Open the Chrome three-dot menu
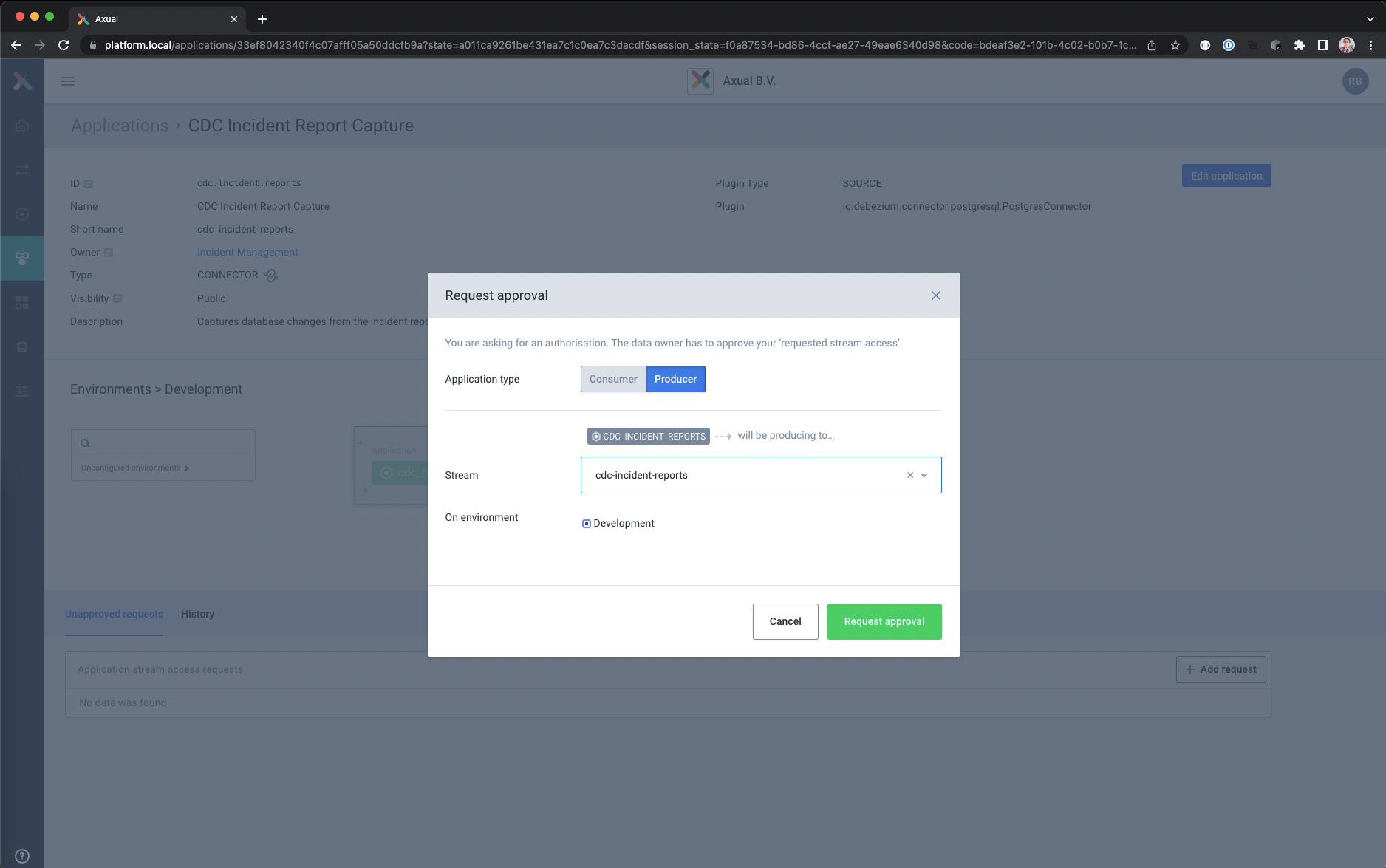Screen dimensions: 1386x868 tap(1370, 45)
